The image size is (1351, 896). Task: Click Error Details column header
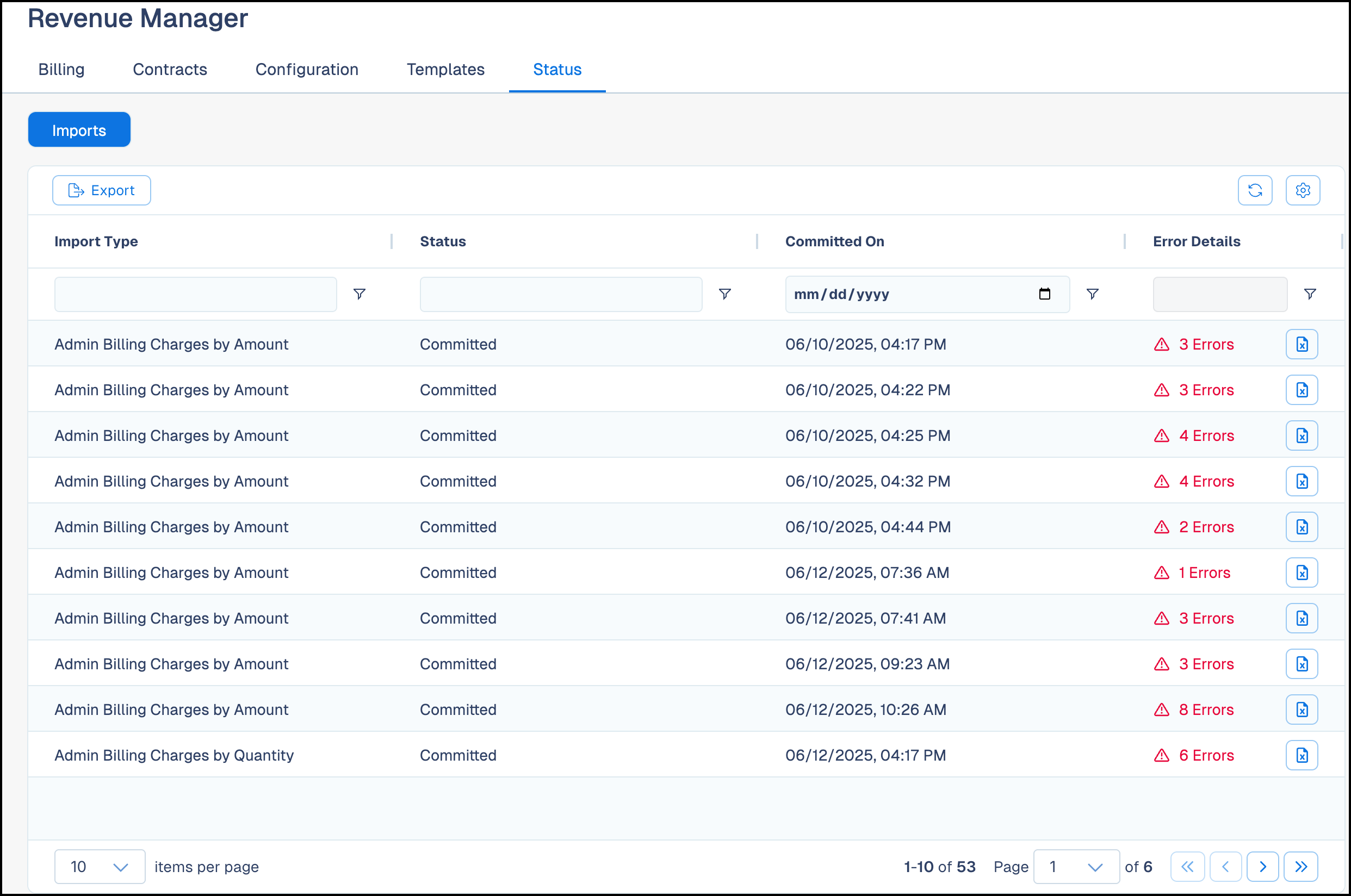[1197, 241]
